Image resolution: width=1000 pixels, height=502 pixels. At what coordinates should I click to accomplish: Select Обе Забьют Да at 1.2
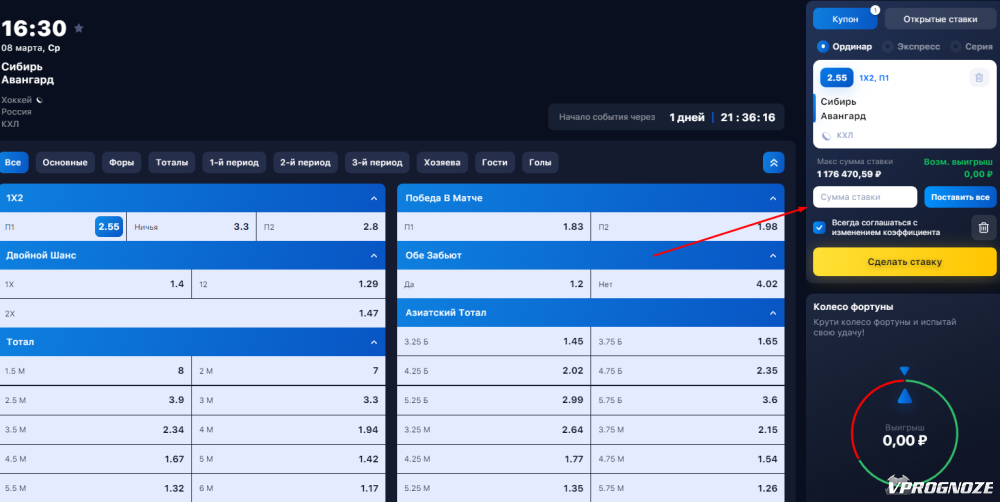(494, 284)
